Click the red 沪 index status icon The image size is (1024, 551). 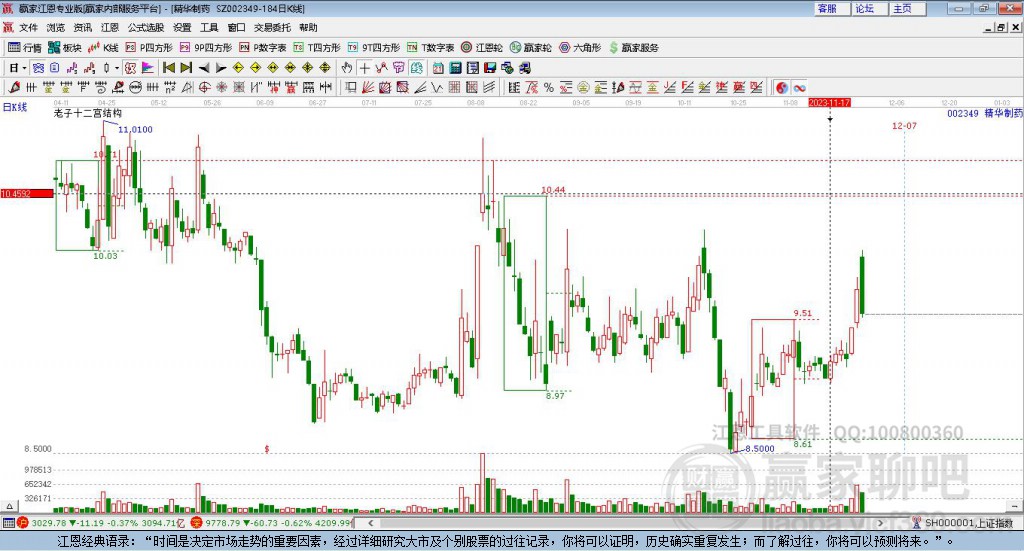[23, 523]
